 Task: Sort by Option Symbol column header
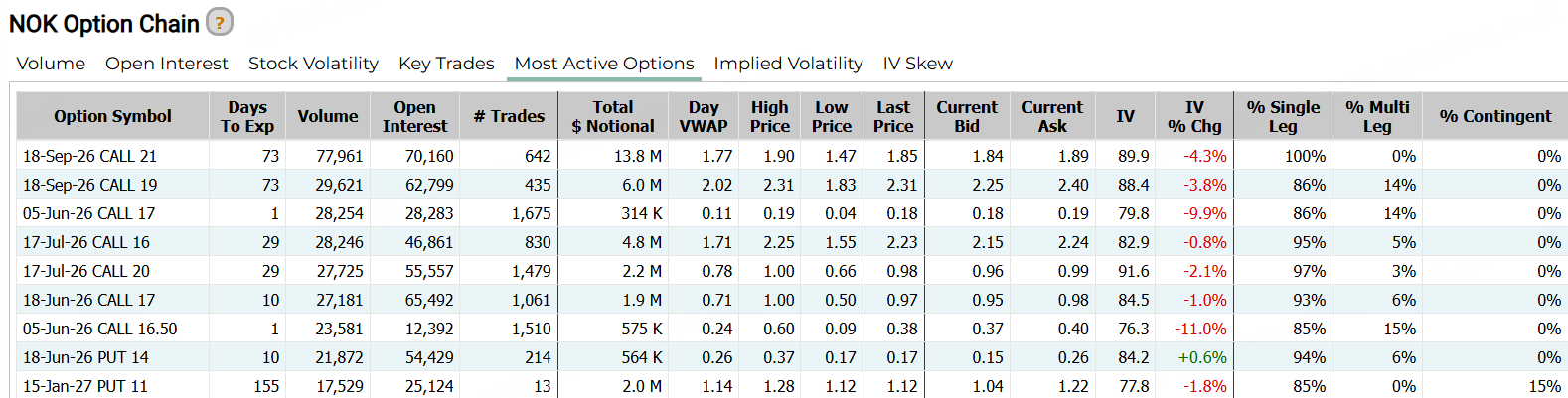point(112,116)
